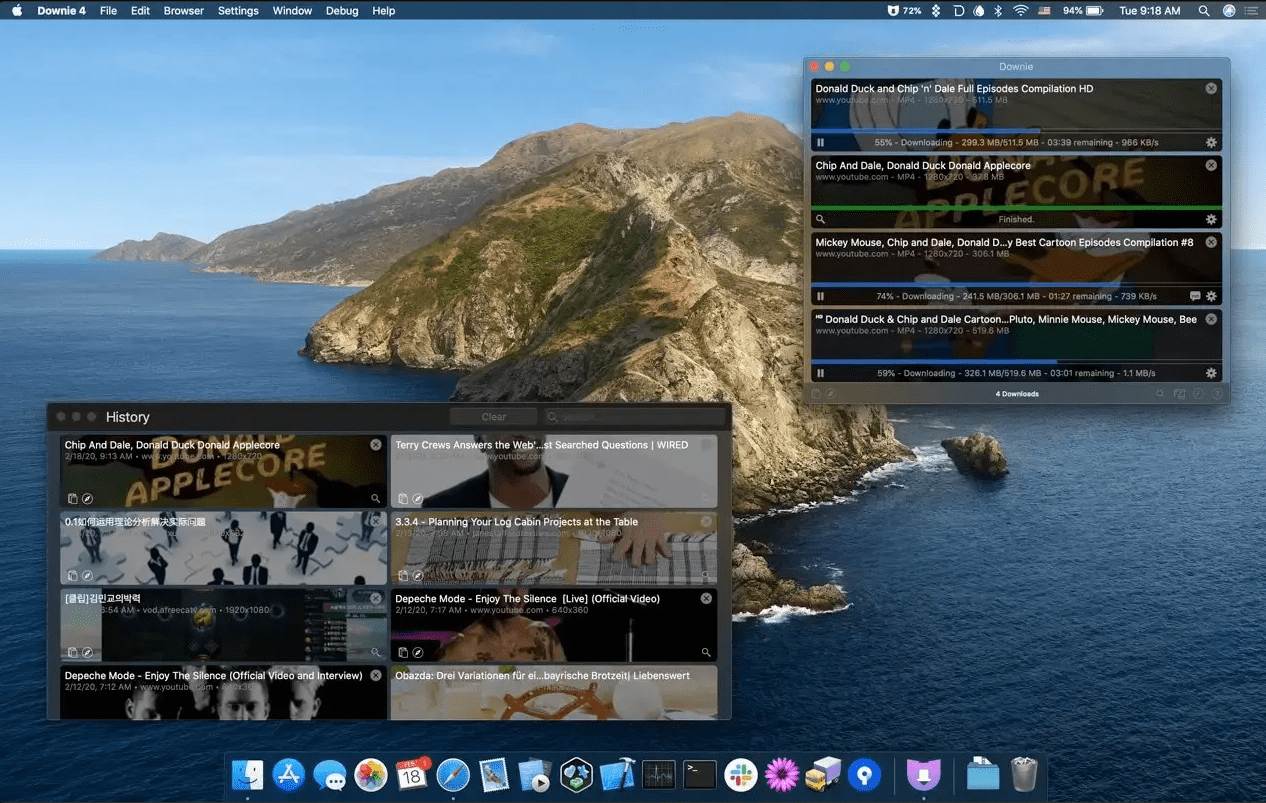1266x803 pixels.
Task: Pause the Donald Duck & Chip and Dale Cartoon download
Action: (x=820, y=373)
